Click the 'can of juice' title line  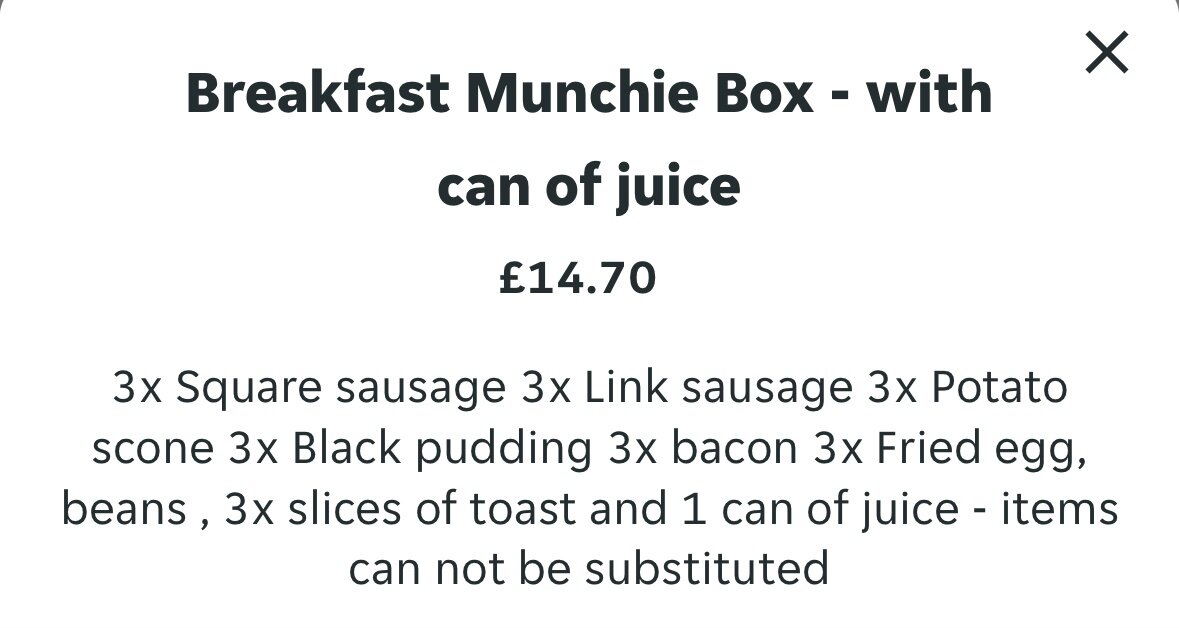(589, 187)
